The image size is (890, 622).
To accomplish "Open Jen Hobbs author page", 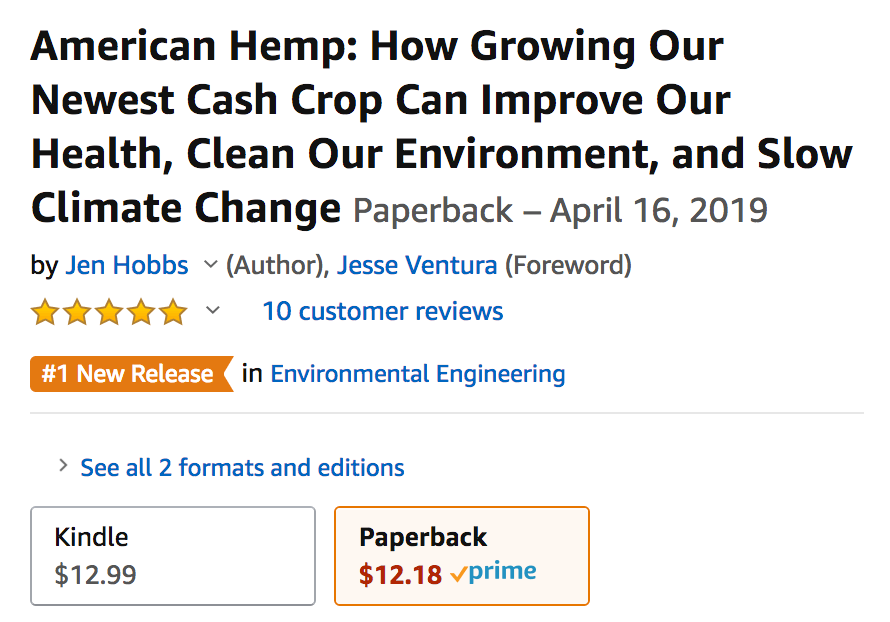I will tap(127, 265).
